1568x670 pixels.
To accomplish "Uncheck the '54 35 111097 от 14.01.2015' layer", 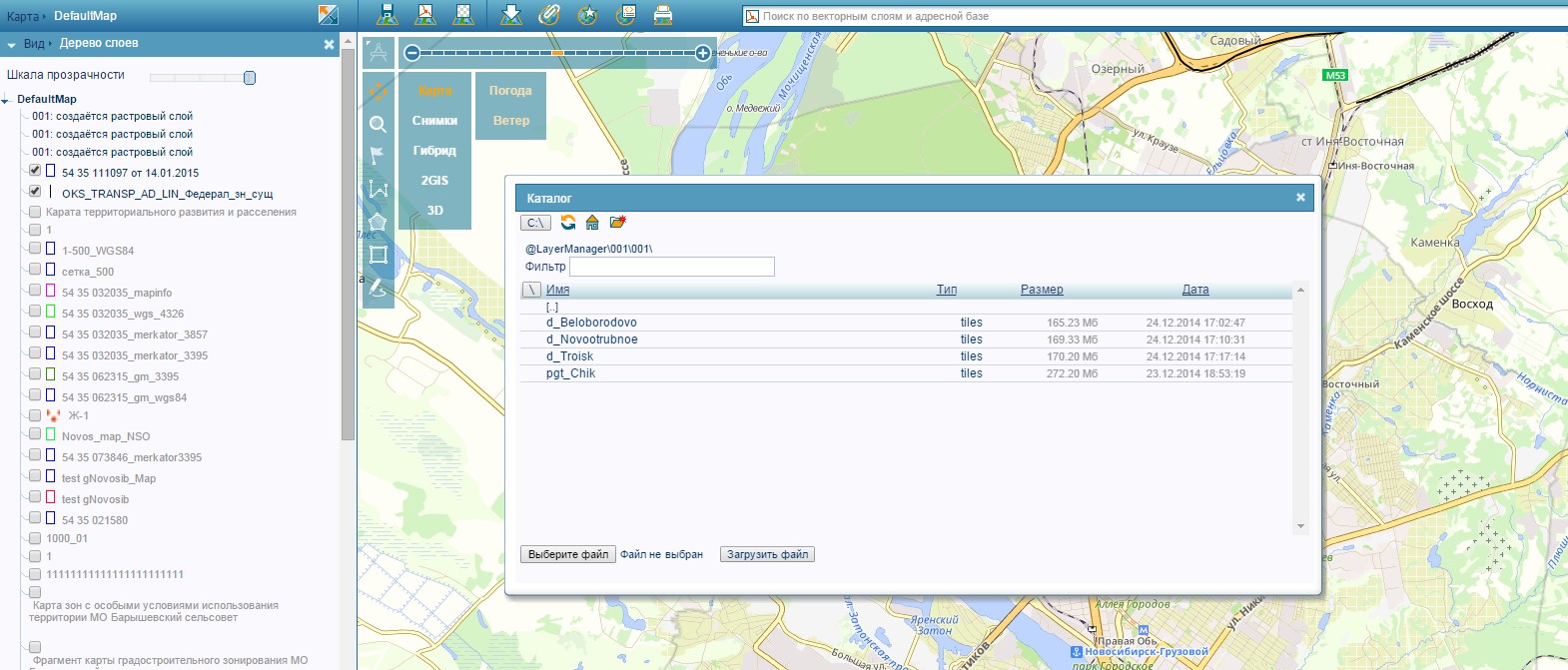I will point(35,171).
